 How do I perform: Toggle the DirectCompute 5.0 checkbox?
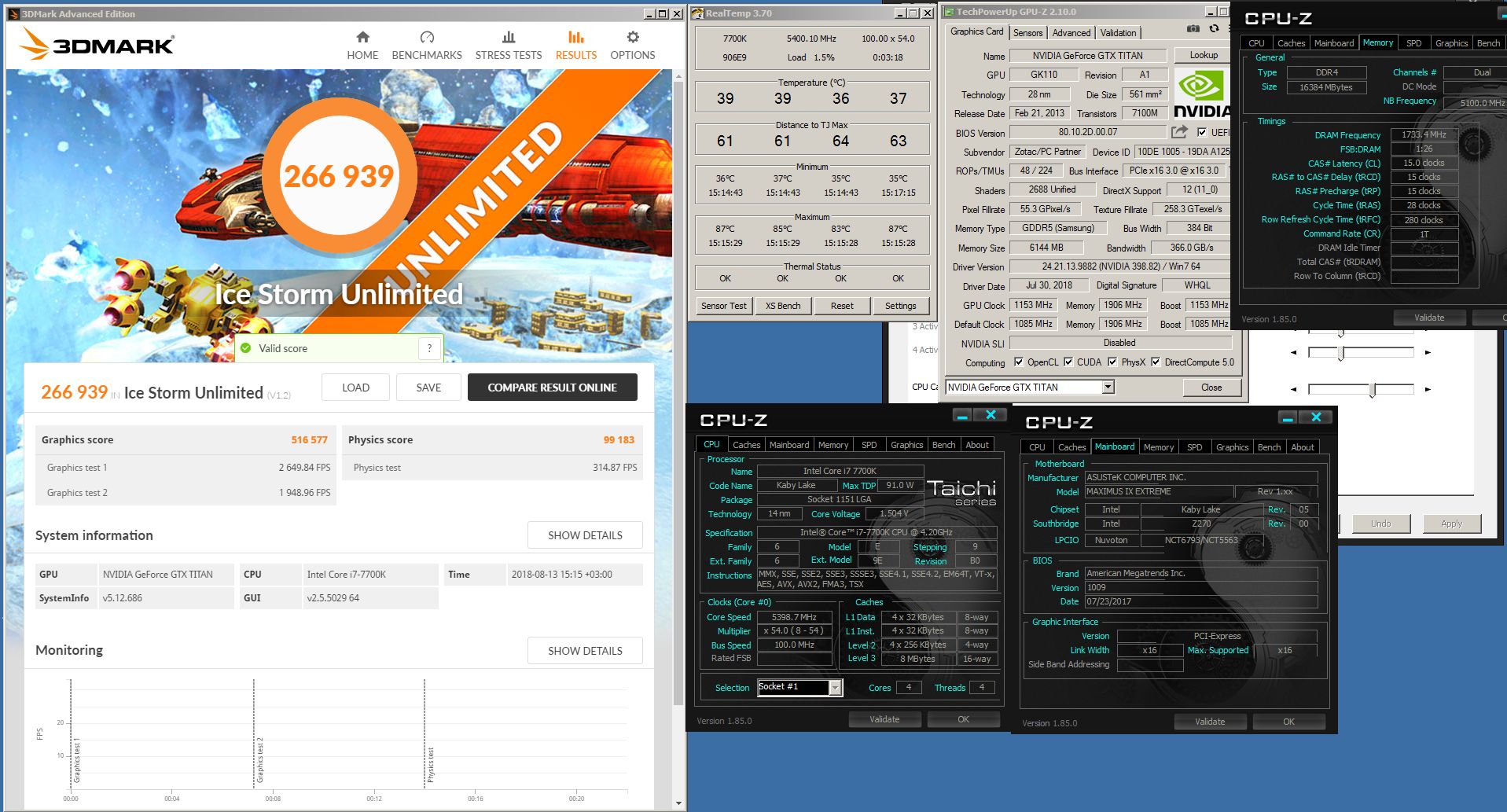tap(1156, 362)
